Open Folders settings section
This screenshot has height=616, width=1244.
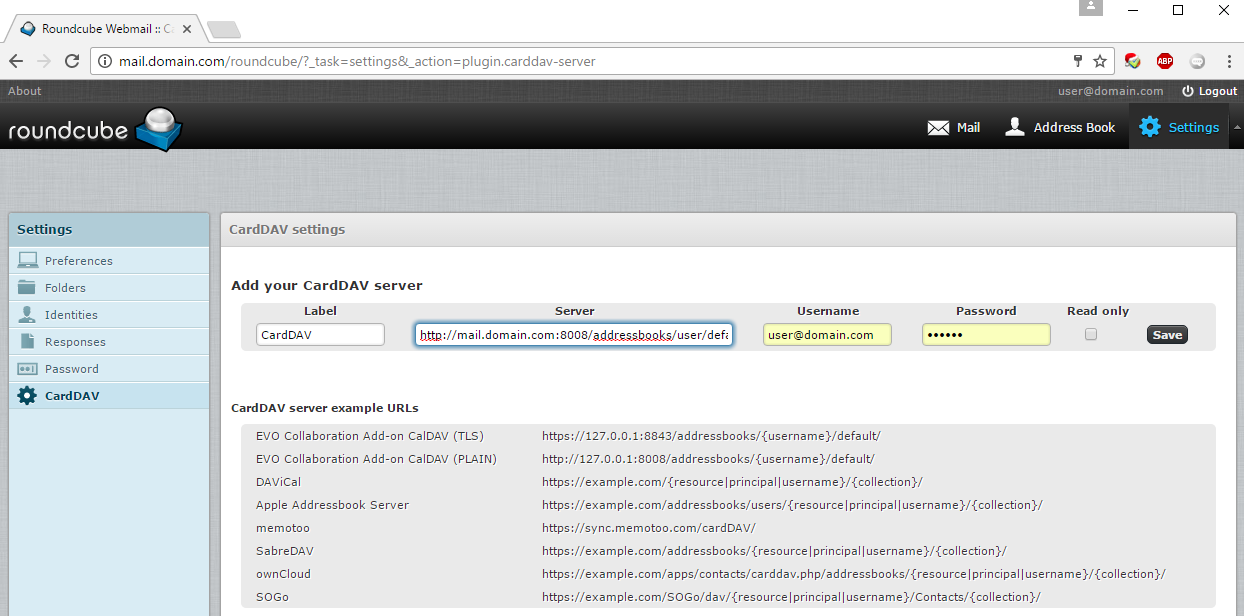pos(65,288)
